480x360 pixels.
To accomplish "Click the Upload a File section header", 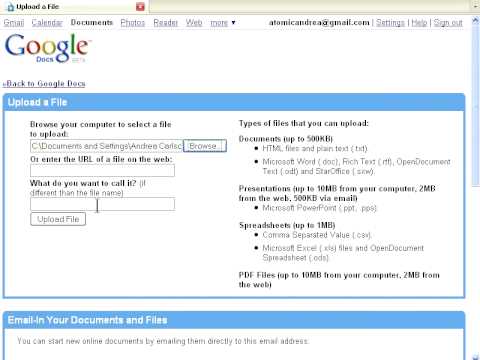I will (234, 102).
